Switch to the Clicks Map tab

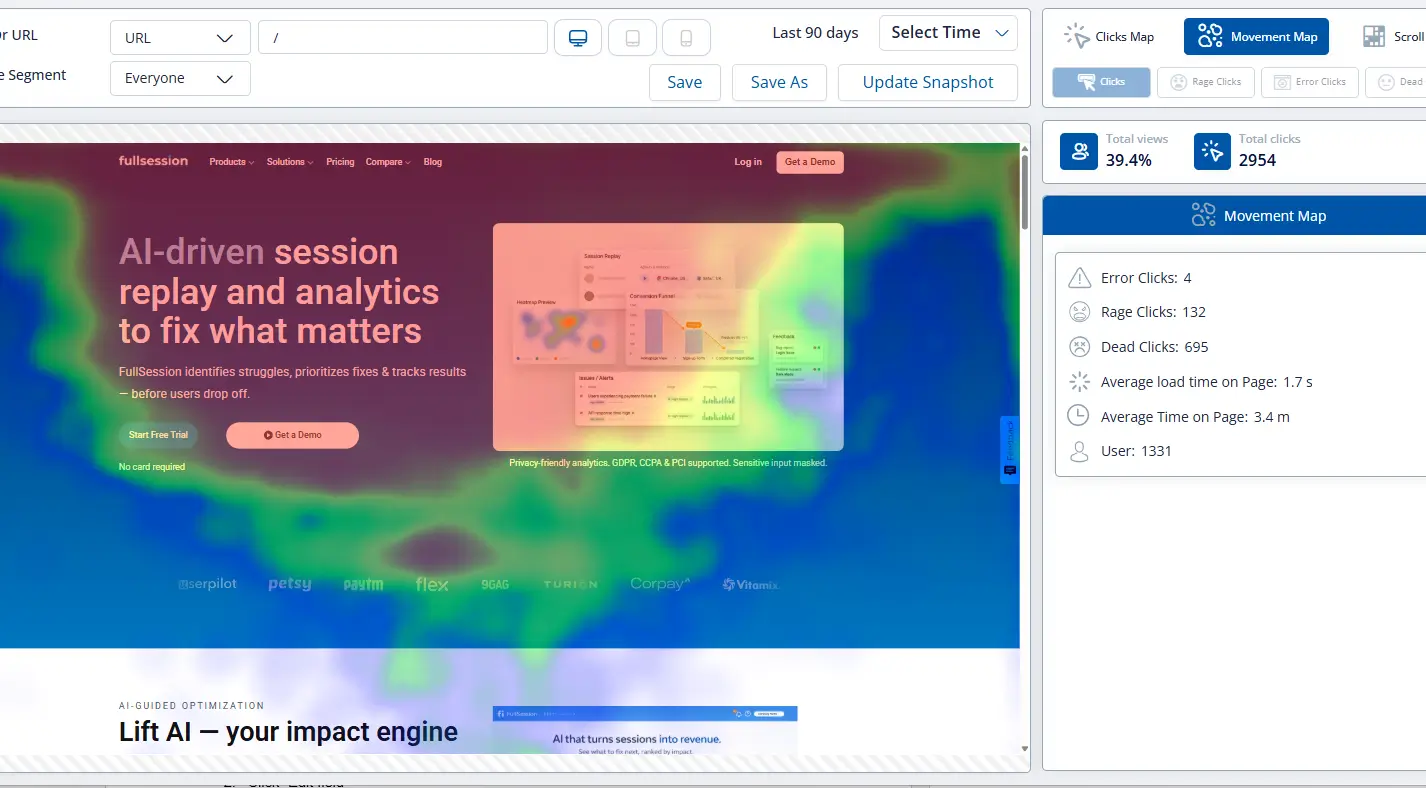coord(1109,37)
